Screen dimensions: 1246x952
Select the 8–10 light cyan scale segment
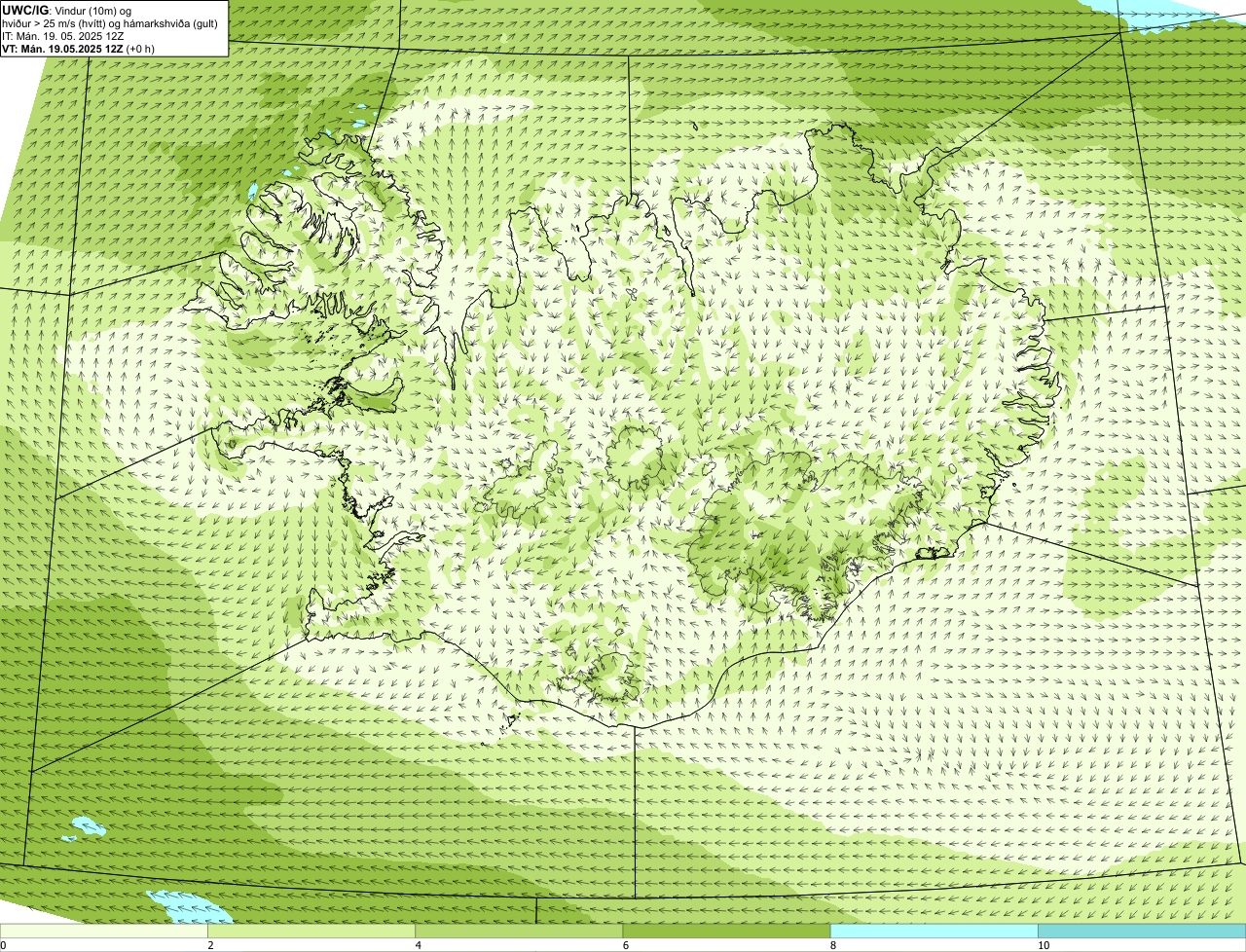tap(934, 932)
